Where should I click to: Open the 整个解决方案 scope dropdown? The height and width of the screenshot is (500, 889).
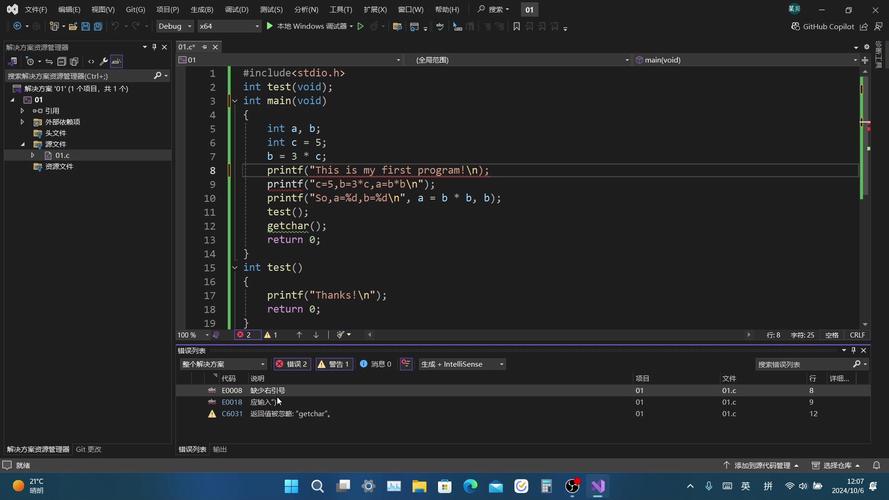(x=223, y=364)
